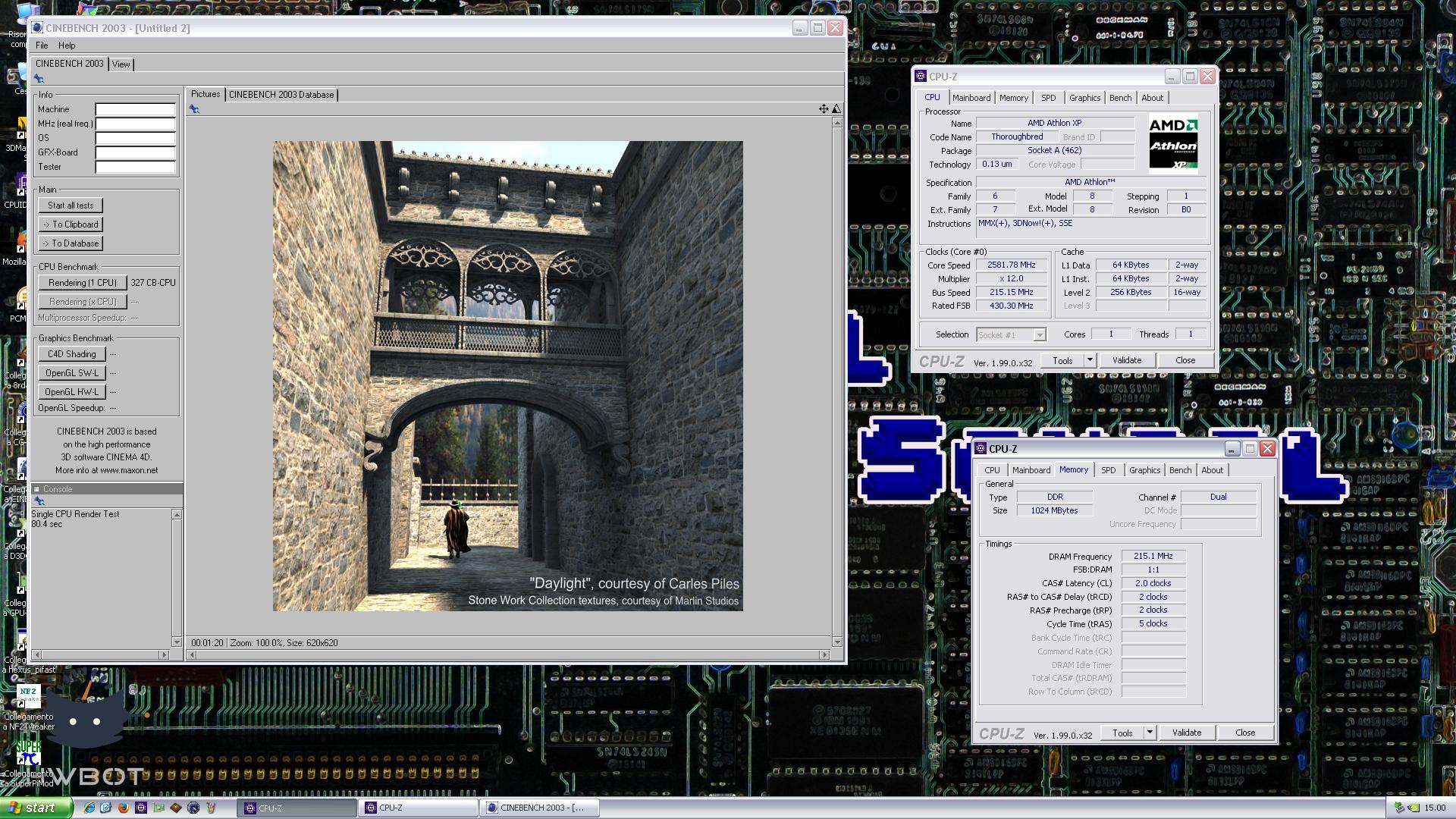The width and height of the screenshot is (1456, 819).
Task: Click the AMD Athlon XP logo in CPU-Z
Action: point(1173,144)
